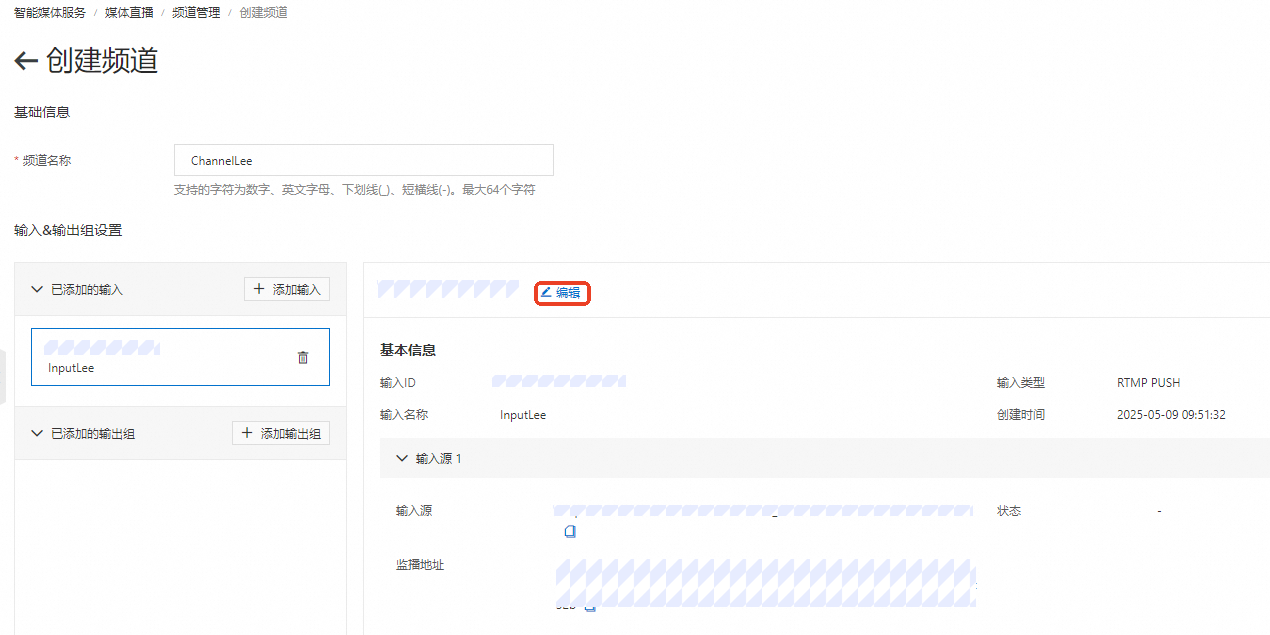This screenshot has width=1270, height=635.
Task: Click the 状态 label
Action: [1009, 511]
